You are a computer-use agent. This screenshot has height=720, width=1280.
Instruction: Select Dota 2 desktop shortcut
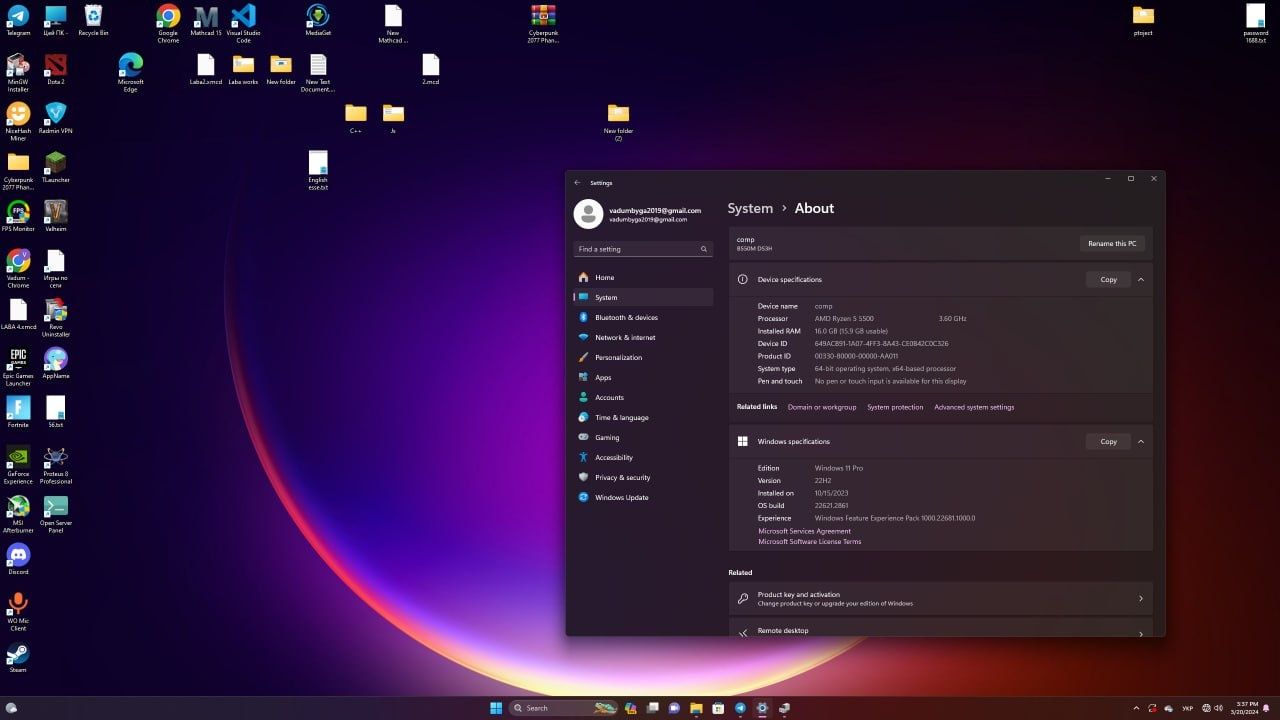(56, 70)
